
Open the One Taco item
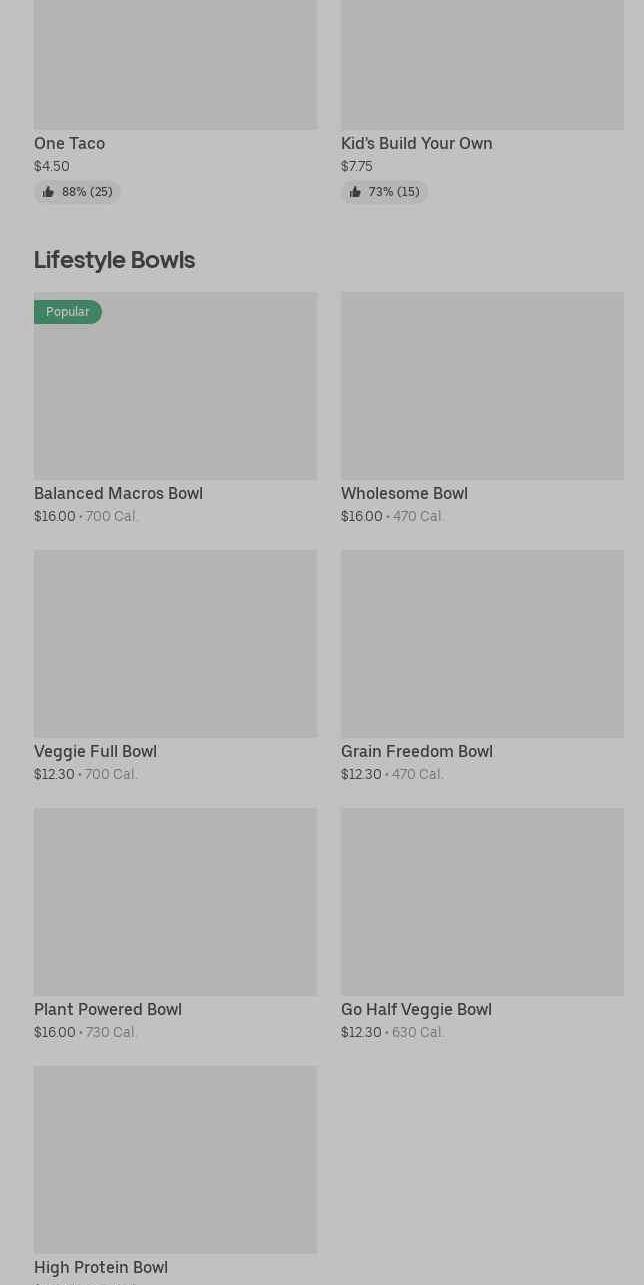(x=69, y=143)
